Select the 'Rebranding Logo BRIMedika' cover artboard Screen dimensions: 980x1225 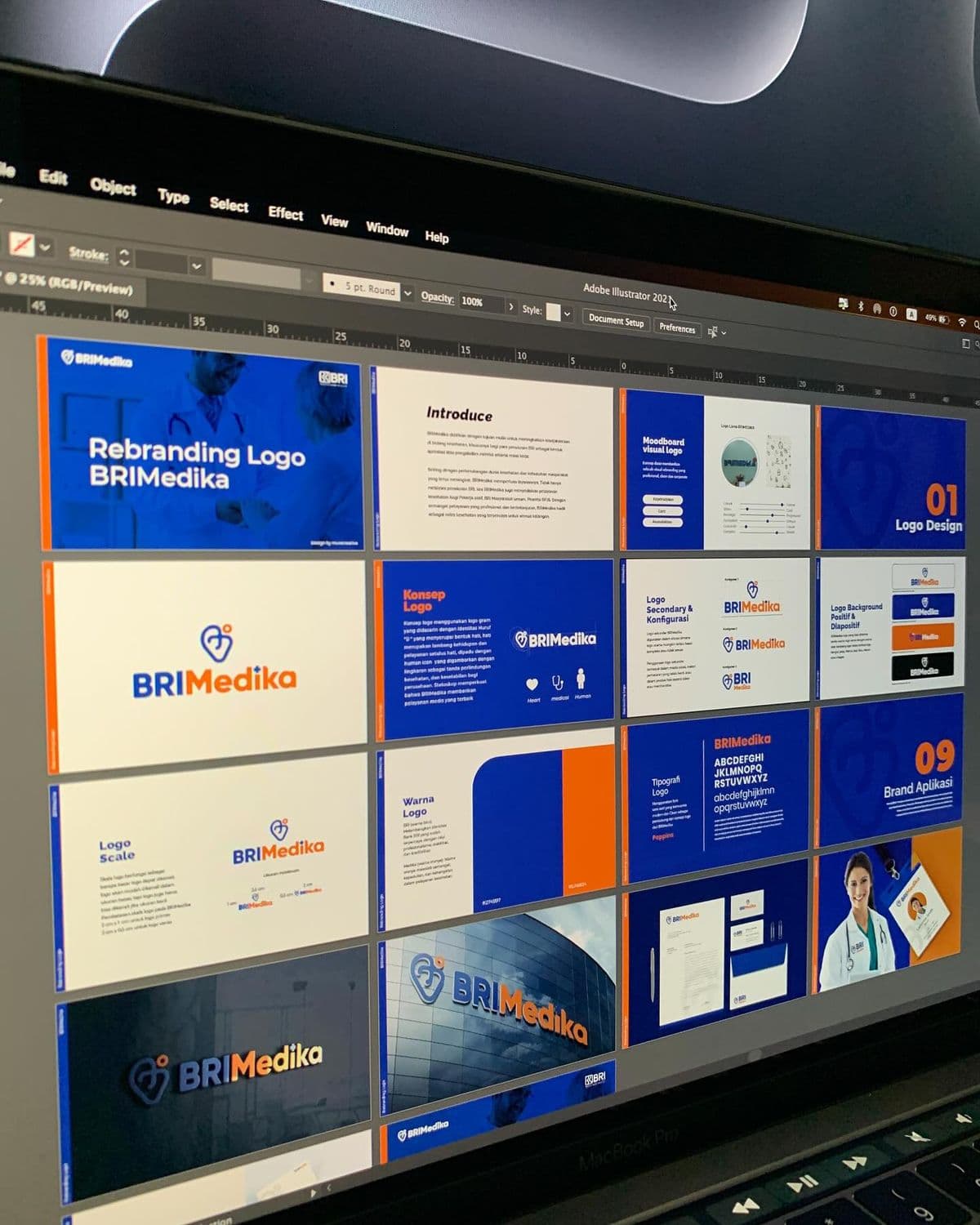coord(202,444)
